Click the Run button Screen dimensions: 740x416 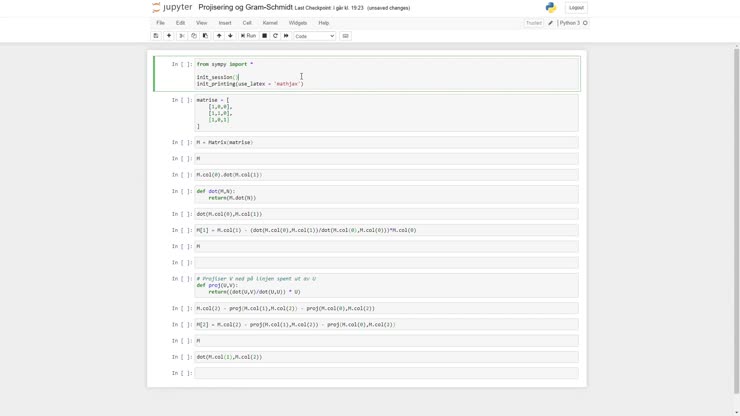pyautogui.click(x=249, y=36)
